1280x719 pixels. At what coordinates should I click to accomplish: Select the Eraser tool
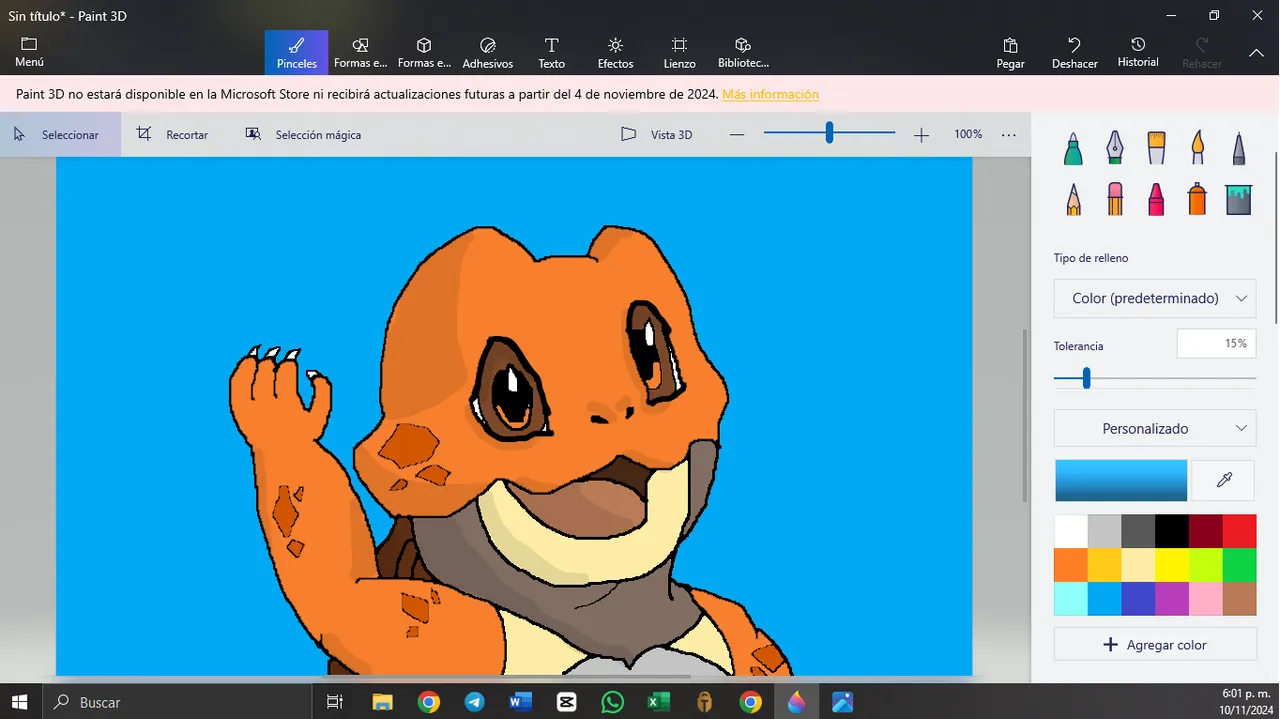coord(1114,199)
